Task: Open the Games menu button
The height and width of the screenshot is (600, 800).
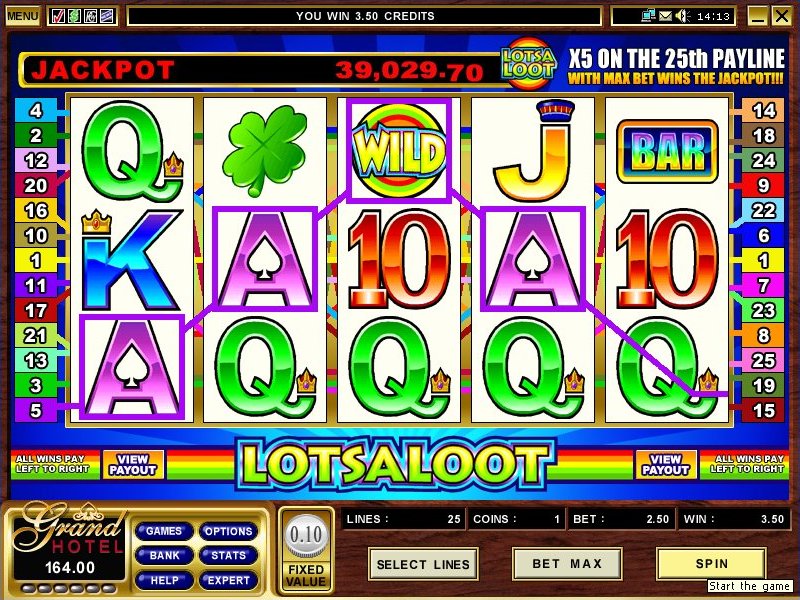Action: (164, 532)
